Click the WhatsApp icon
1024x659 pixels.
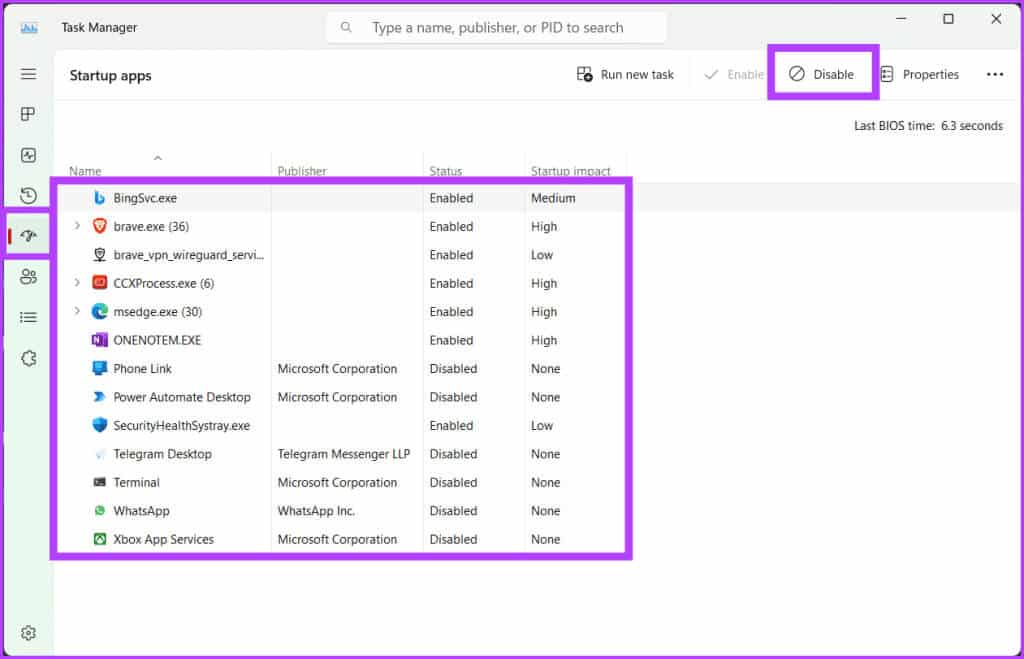(99, 511)
